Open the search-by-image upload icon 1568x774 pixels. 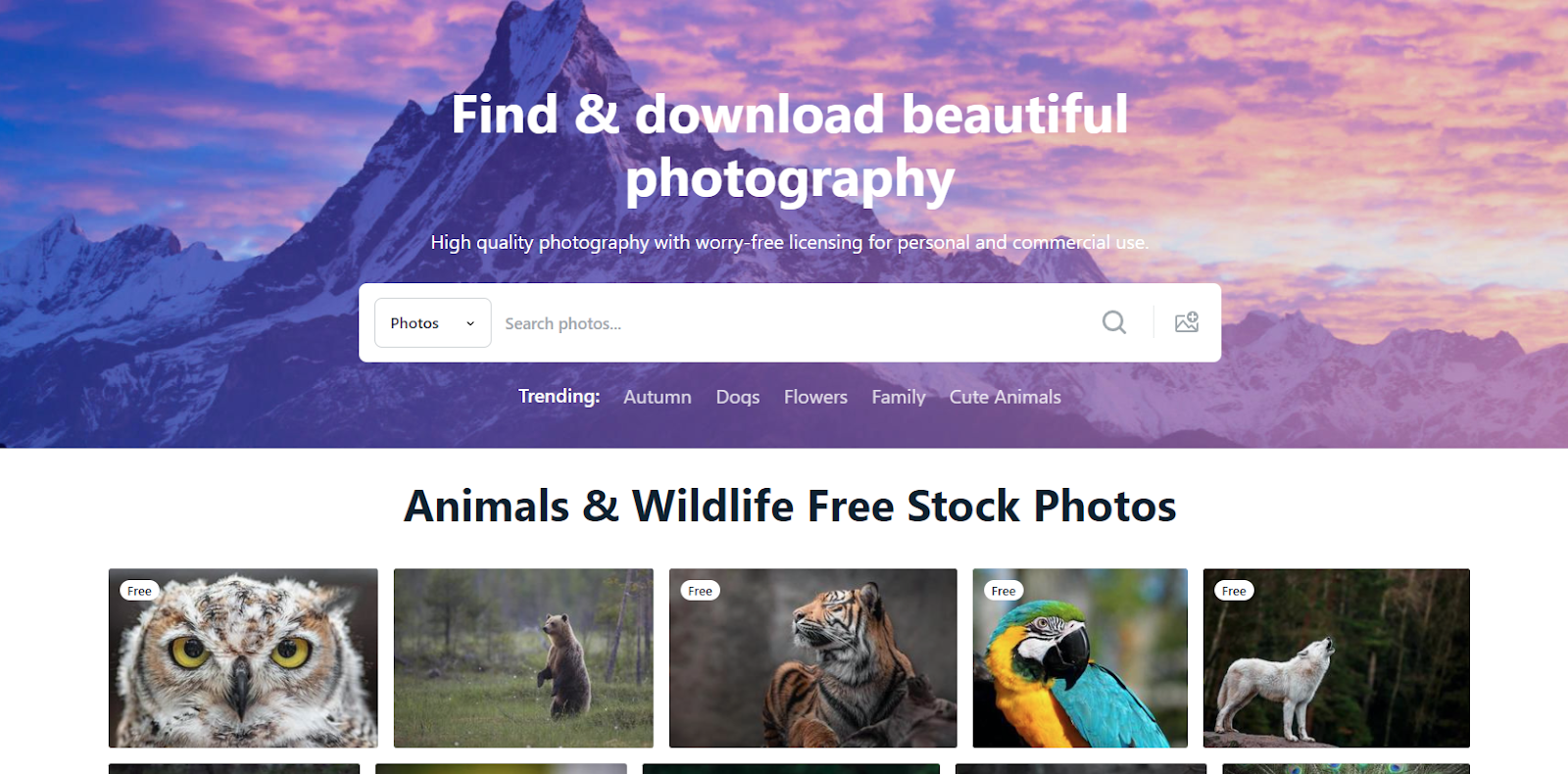point(1187,322)
